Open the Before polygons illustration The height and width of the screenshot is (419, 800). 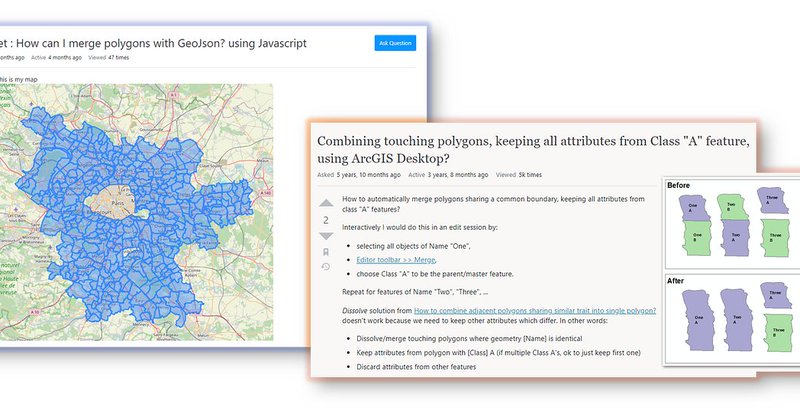[733, 224]
